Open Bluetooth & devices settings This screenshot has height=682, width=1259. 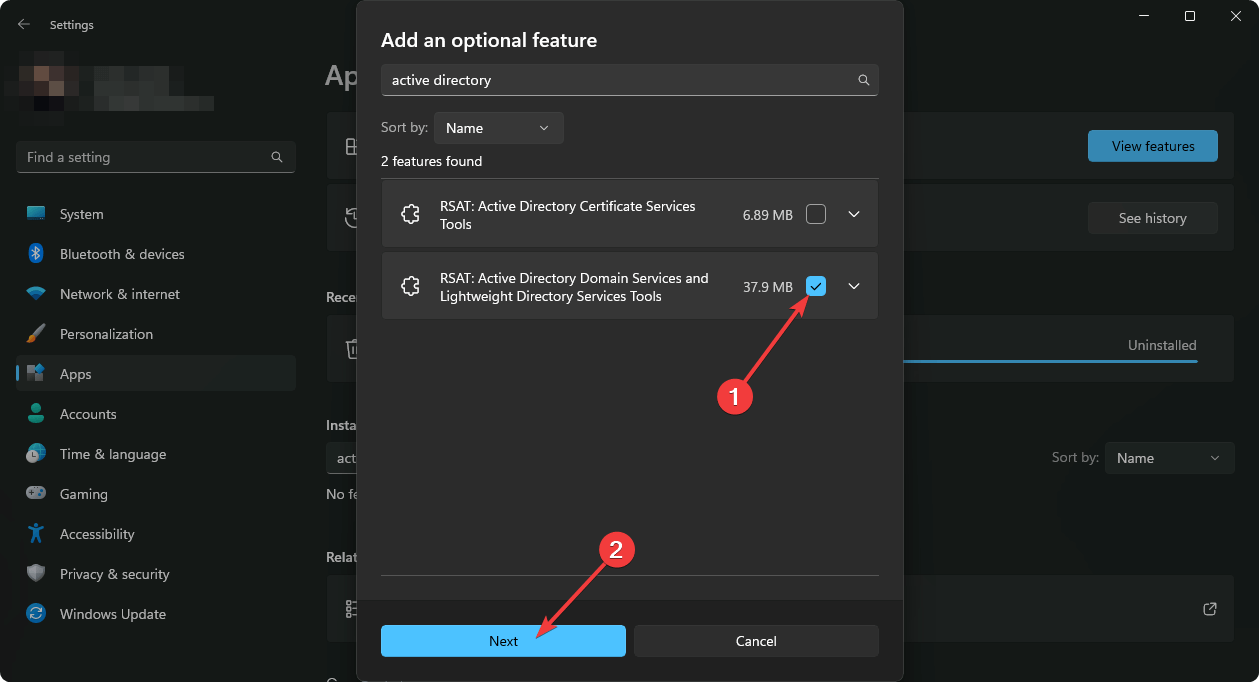click(156, 254)
